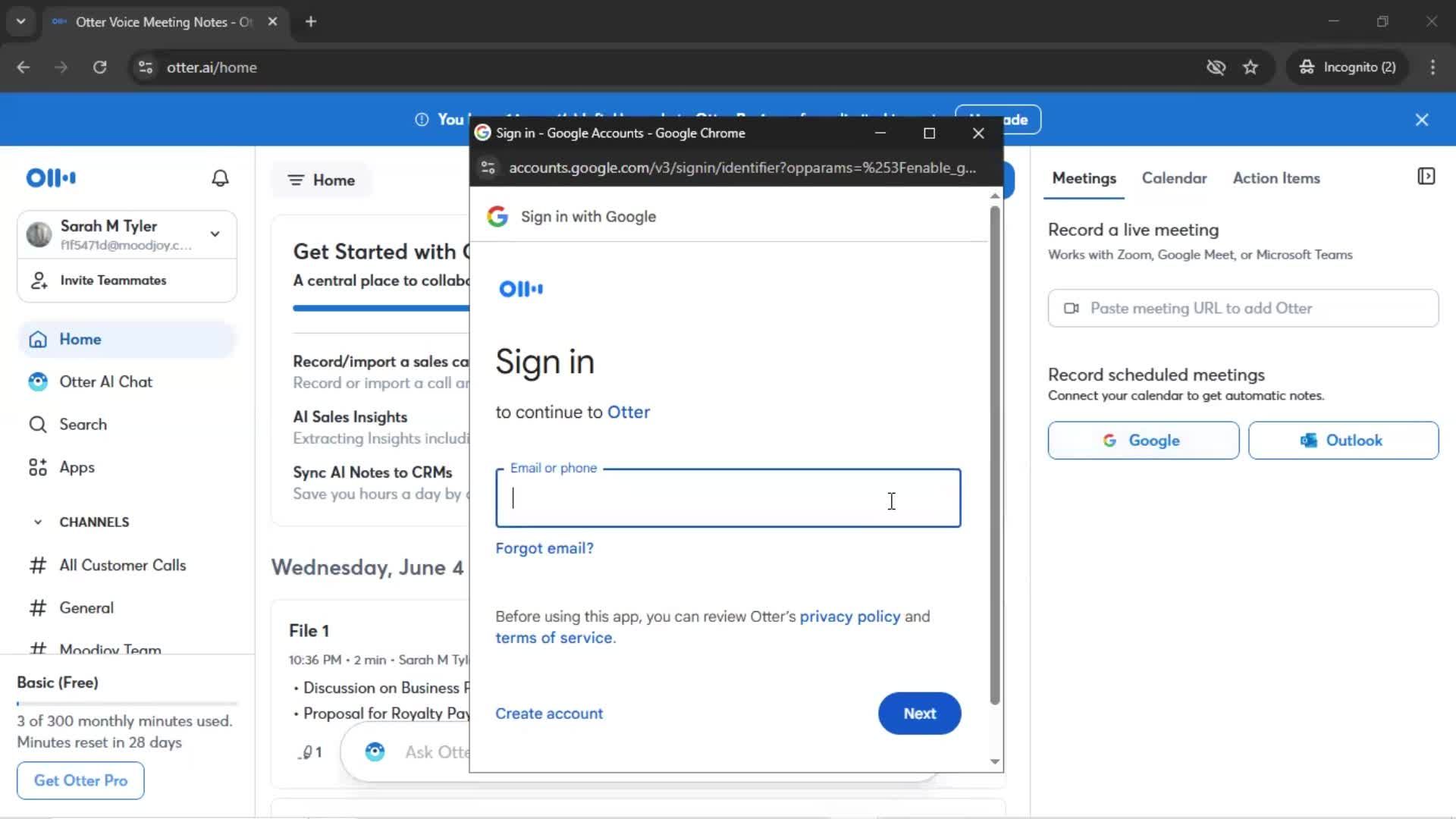Click the Otter logo in the sidebar
1456x819 pixels.
point(51,178)
